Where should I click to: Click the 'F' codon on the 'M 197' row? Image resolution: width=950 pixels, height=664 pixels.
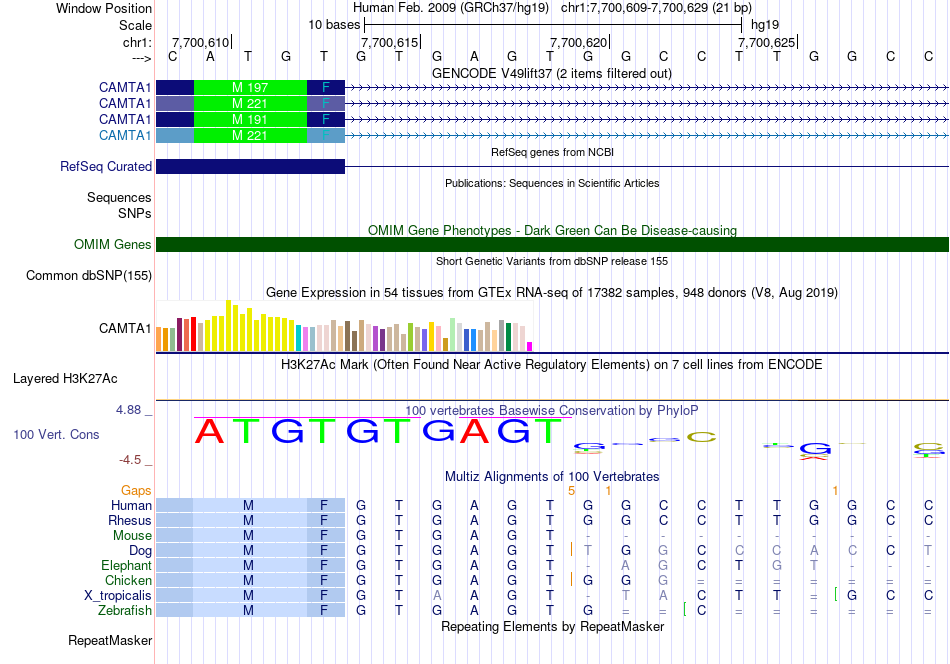(x=326, y=87)
